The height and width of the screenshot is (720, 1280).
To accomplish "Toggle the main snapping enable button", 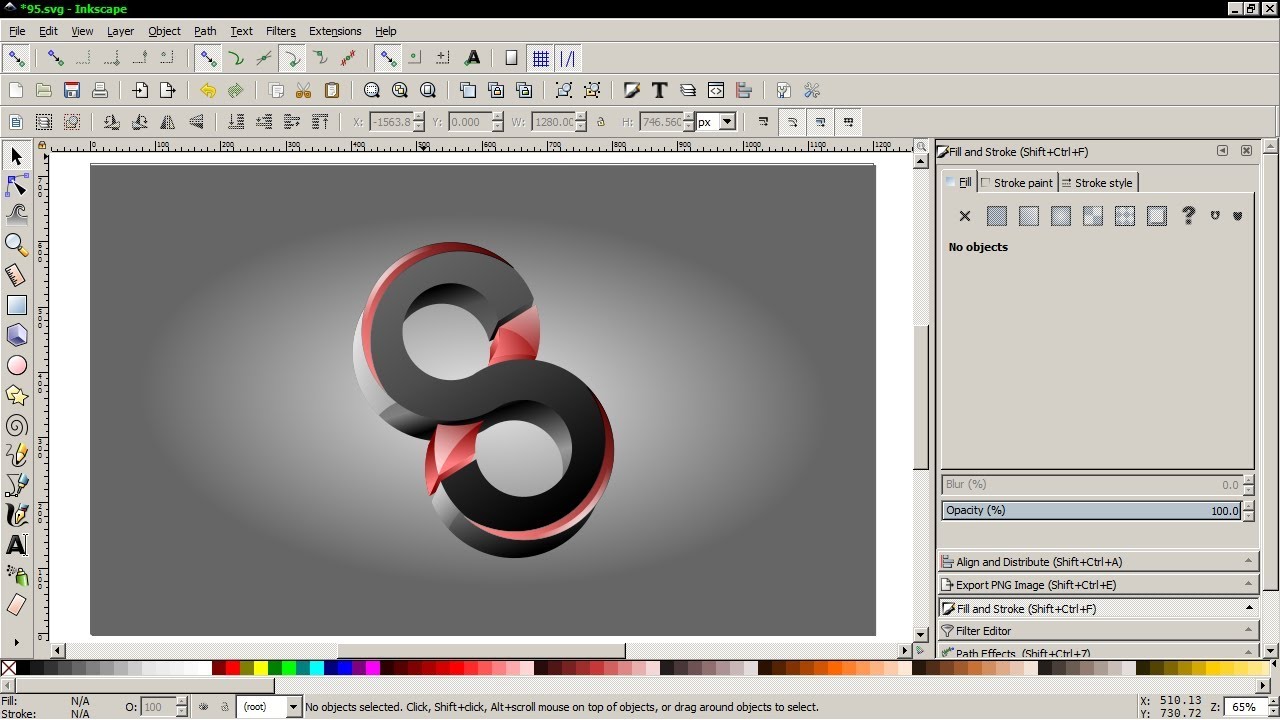I will tap(16, 58).
